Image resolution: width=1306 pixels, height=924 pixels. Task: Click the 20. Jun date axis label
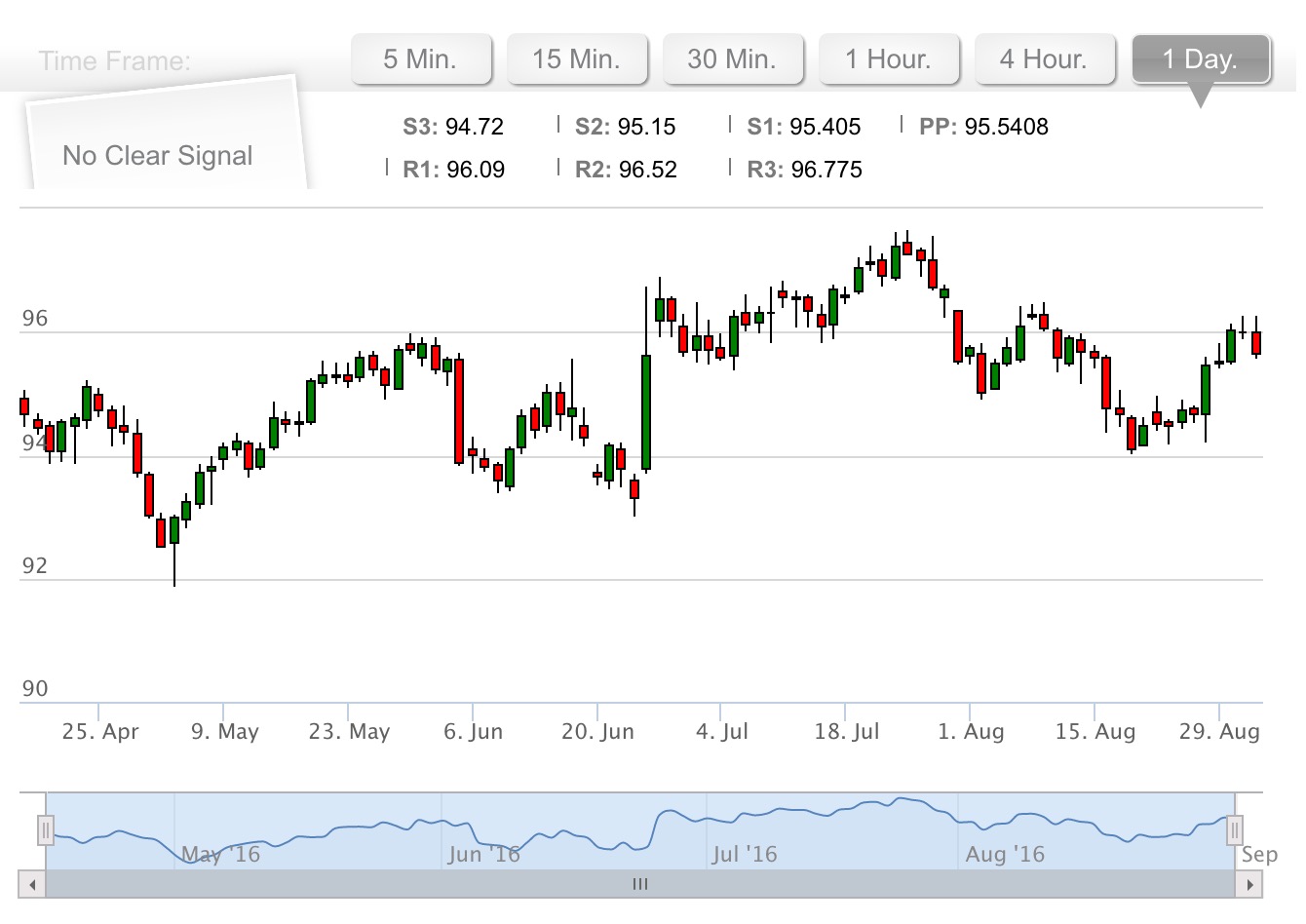[x=597, y=732]
